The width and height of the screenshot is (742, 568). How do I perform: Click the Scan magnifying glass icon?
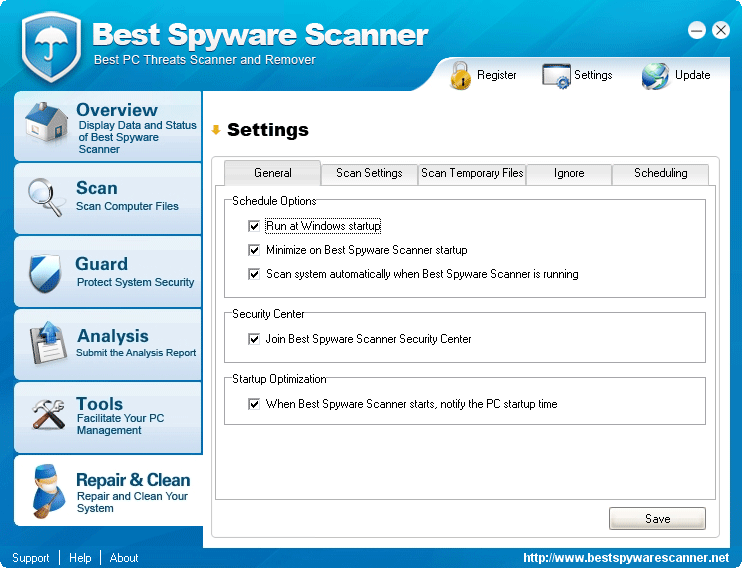[x=46, y=197]
